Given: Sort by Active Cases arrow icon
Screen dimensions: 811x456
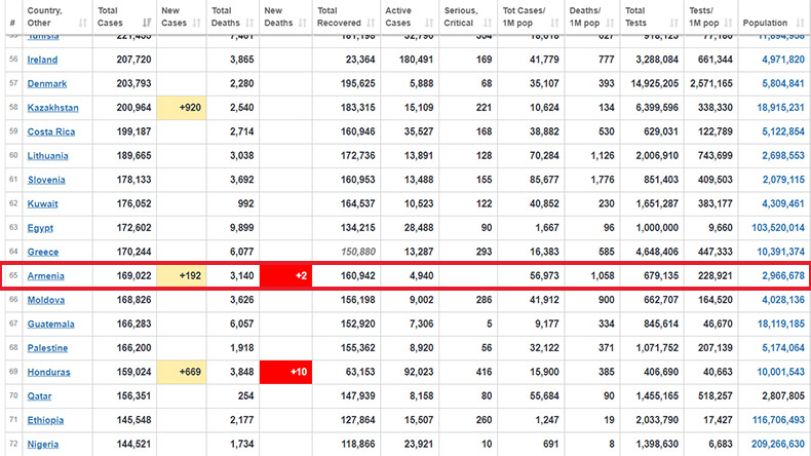Looking at the screenshot, I should click(429, 23).
